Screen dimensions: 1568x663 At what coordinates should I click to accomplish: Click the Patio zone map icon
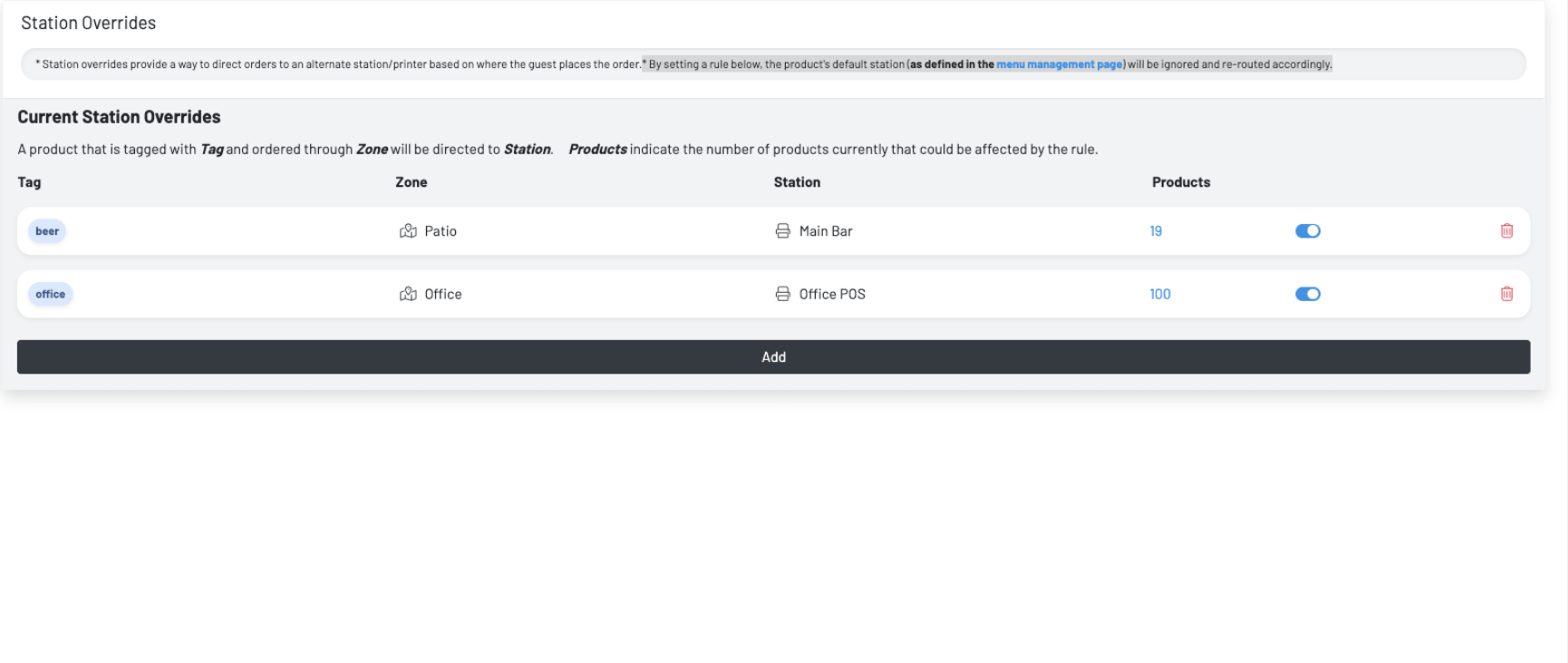coord(408,231)
